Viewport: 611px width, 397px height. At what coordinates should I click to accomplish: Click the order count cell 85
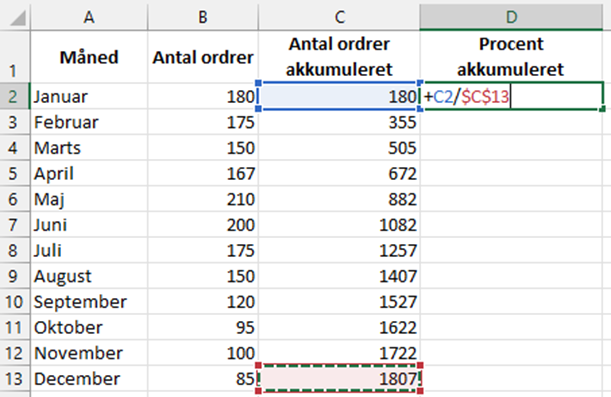203,379
